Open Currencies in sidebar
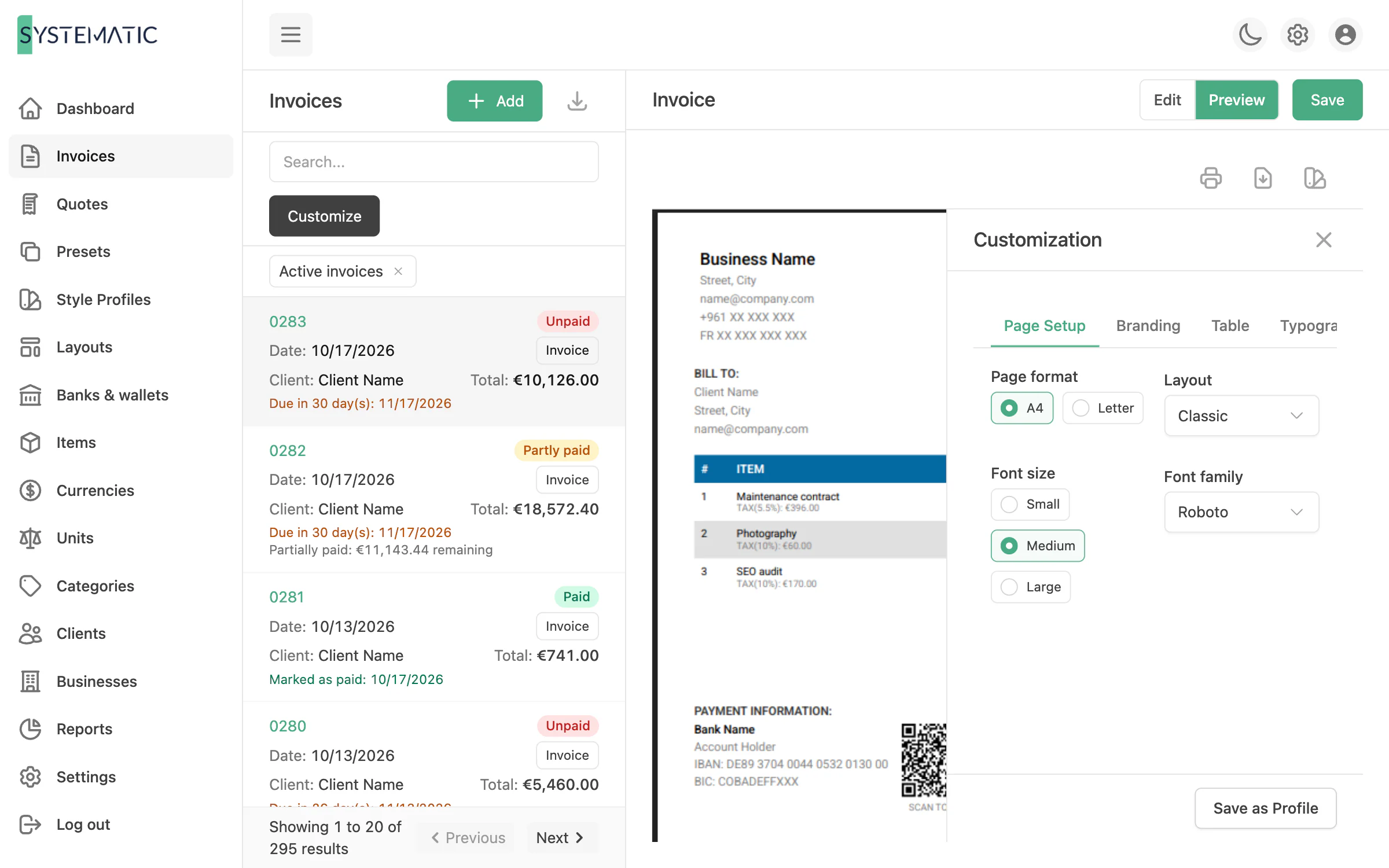The width and height of the screenshot is (1389, 868). (120, 490)
